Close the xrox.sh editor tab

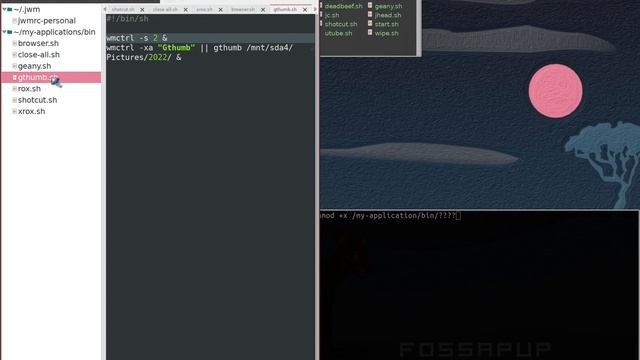coord(220,10)
